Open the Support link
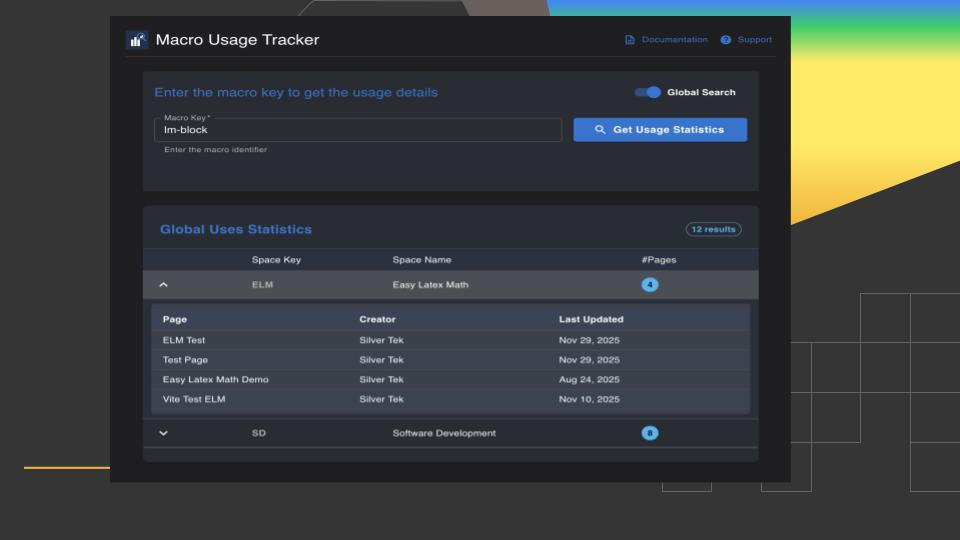This screenshot has height=540, width=960. point(754,40)
